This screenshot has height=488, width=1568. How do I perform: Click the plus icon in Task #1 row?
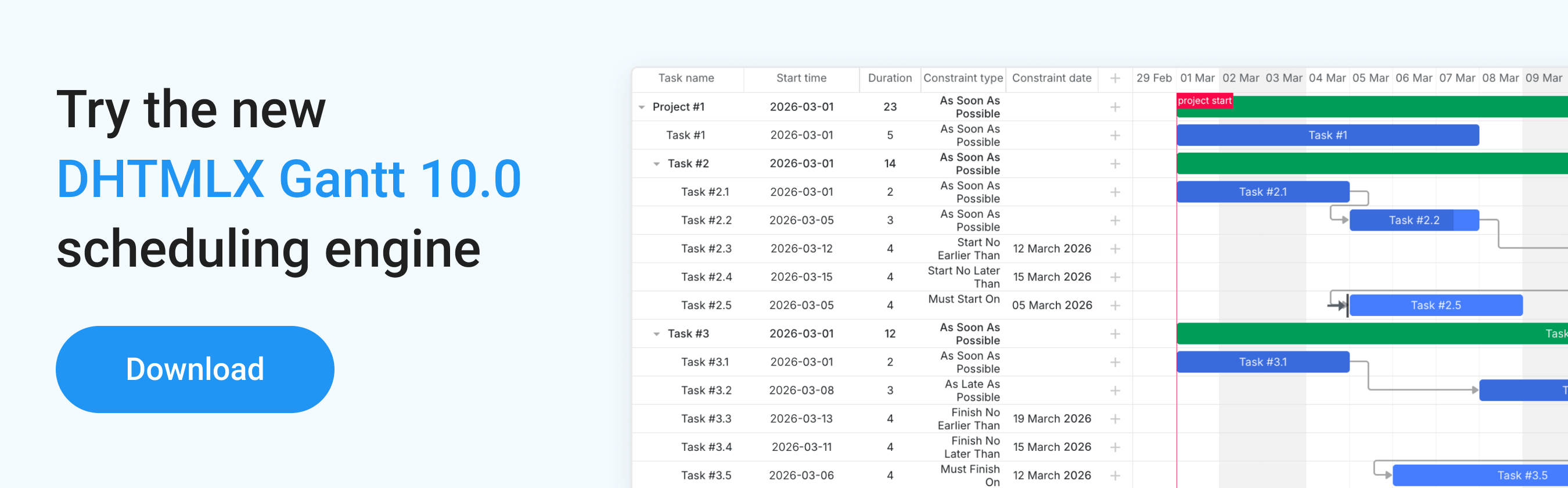coord(1114,135)
